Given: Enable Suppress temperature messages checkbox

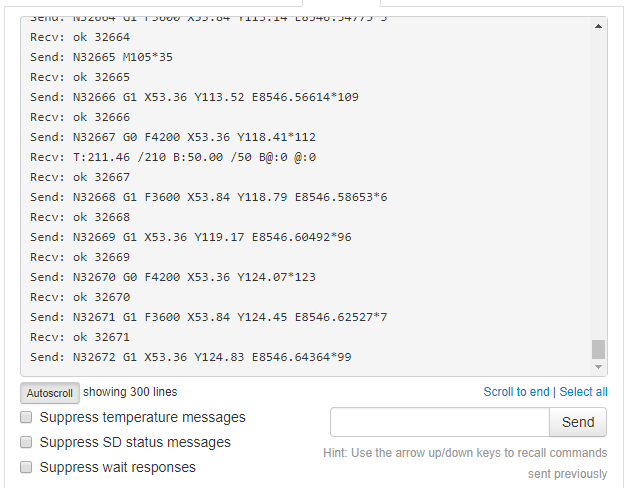Looking at the screenshot, I should point(27,417).
